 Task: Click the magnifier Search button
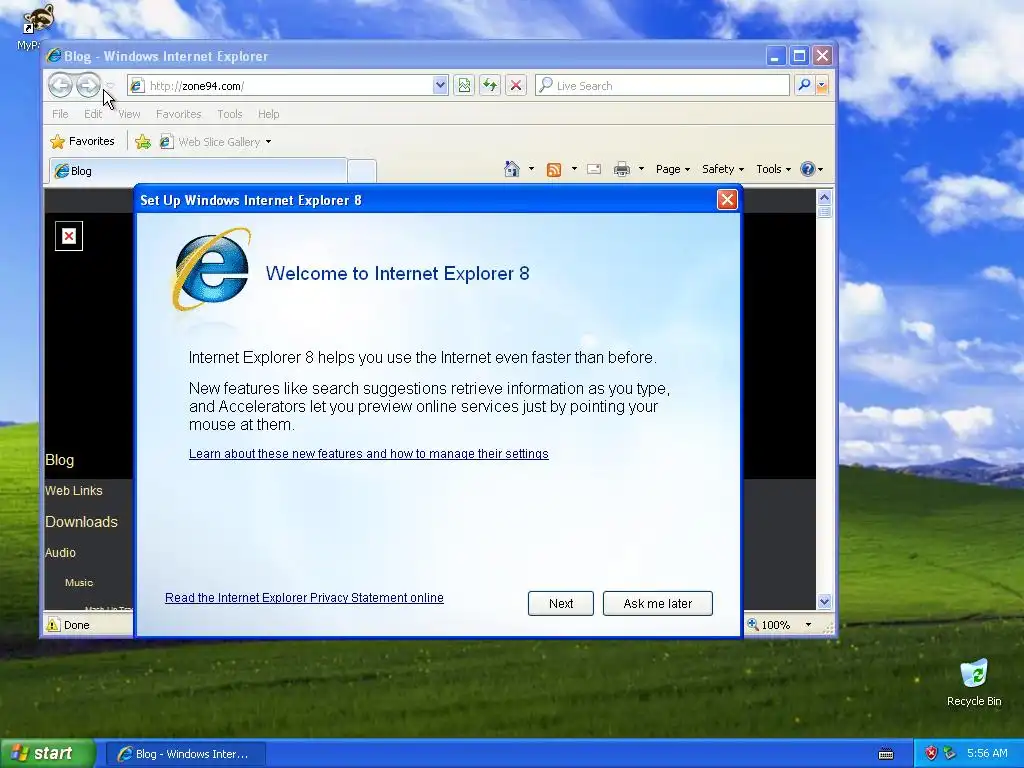coord(804,86)
